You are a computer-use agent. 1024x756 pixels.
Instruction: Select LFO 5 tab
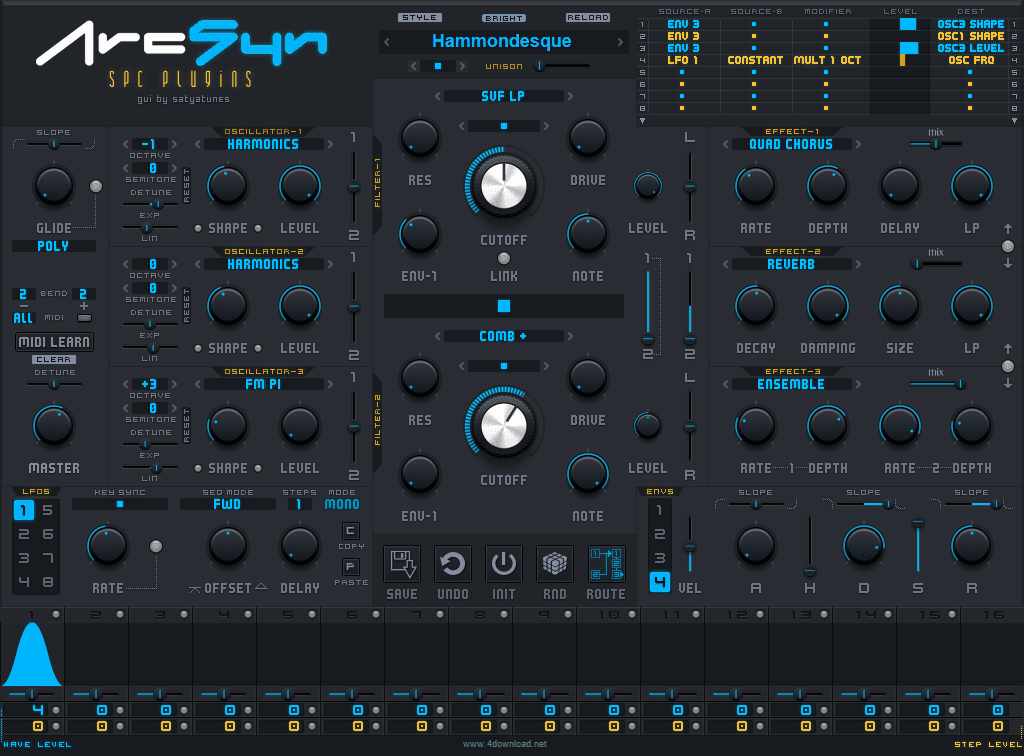[x=48, y=510]
